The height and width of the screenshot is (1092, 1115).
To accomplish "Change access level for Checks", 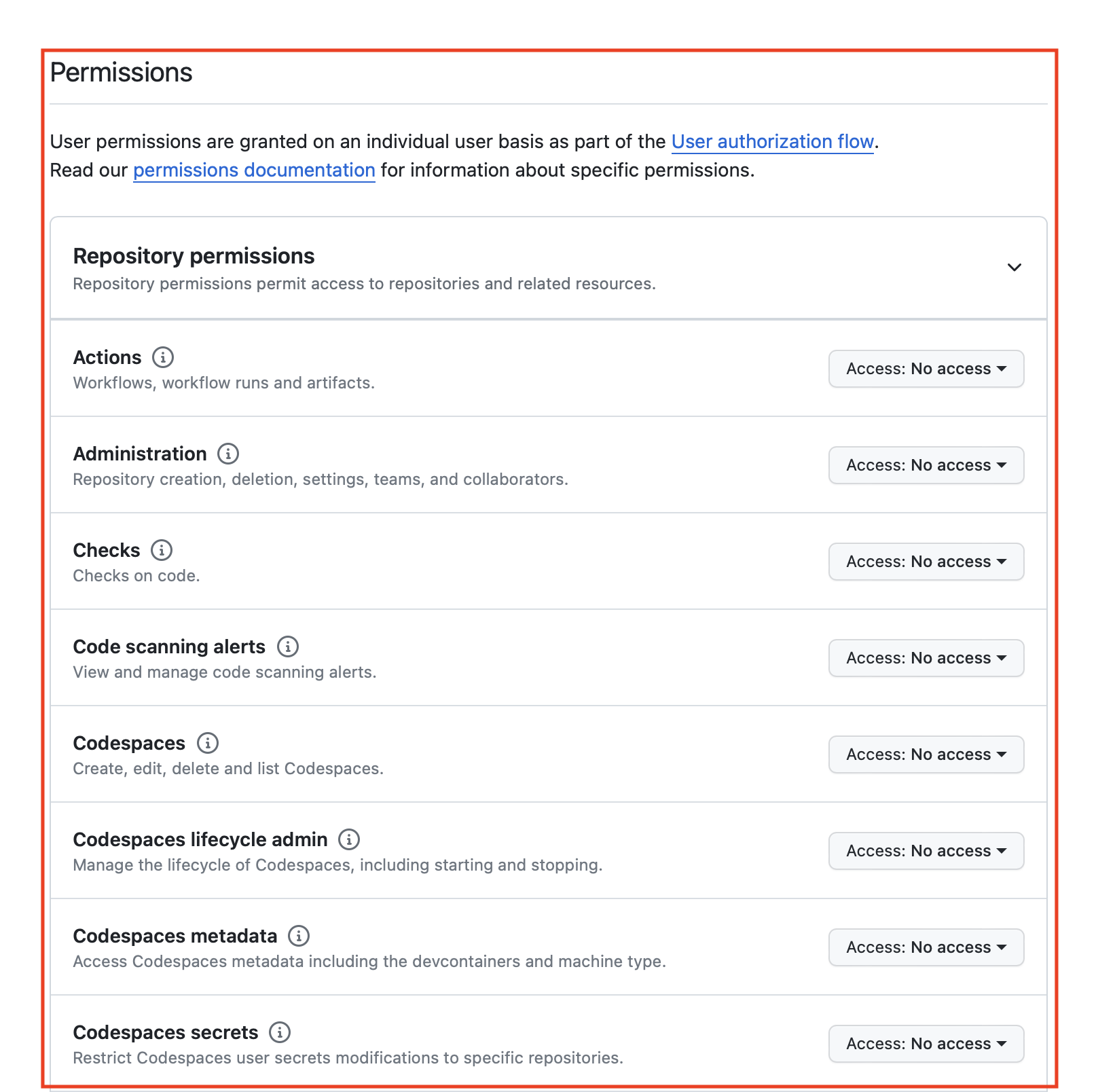I will (x=926, y=562).
